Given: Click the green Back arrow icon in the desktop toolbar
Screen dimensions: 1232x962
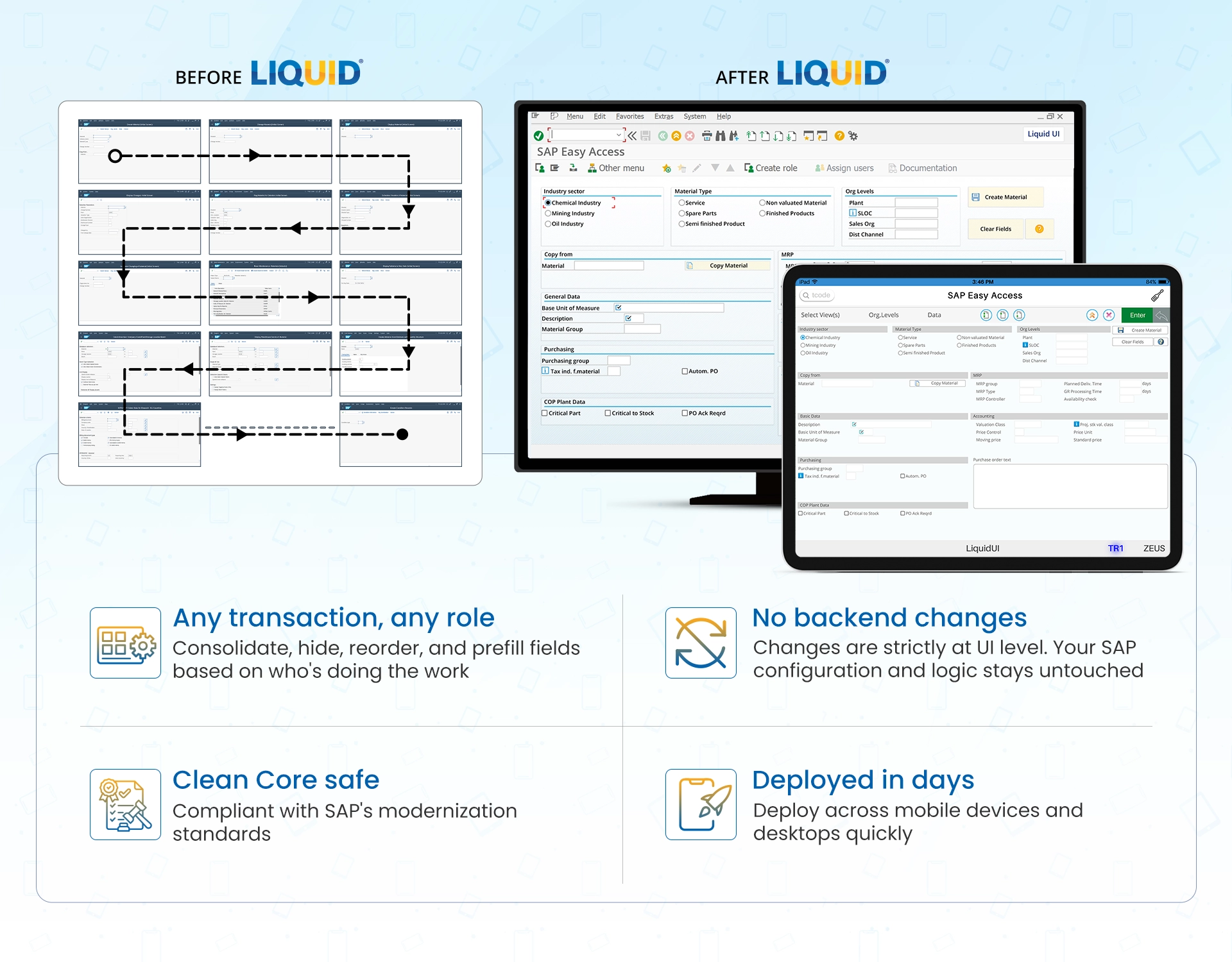Looking at the screenshot, I should tap(663, 136).
